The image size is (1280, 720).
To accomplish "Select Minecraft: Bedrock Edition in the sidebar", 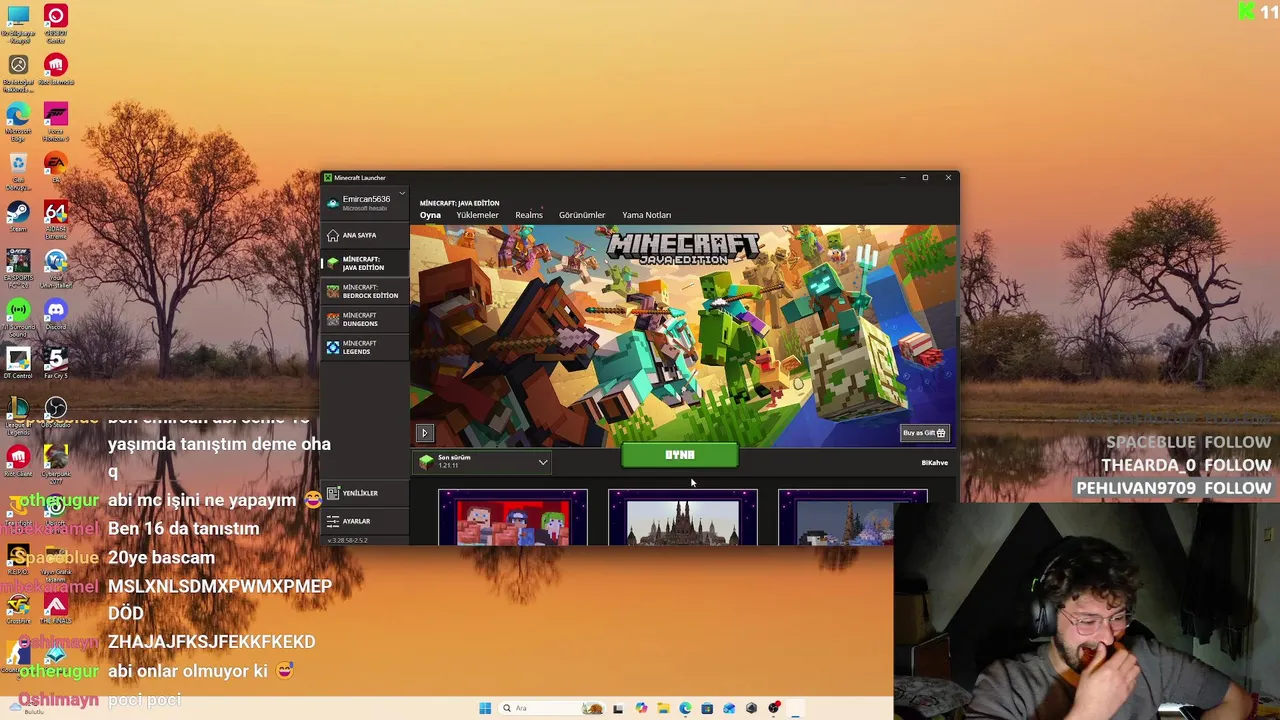I will tap(364, 291).
